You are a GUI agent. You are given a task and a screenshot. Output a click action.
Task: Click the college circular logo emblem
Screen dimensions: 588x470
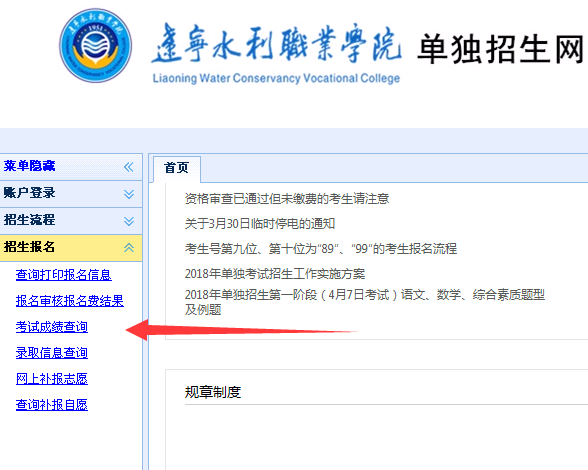tap(96, 45)
